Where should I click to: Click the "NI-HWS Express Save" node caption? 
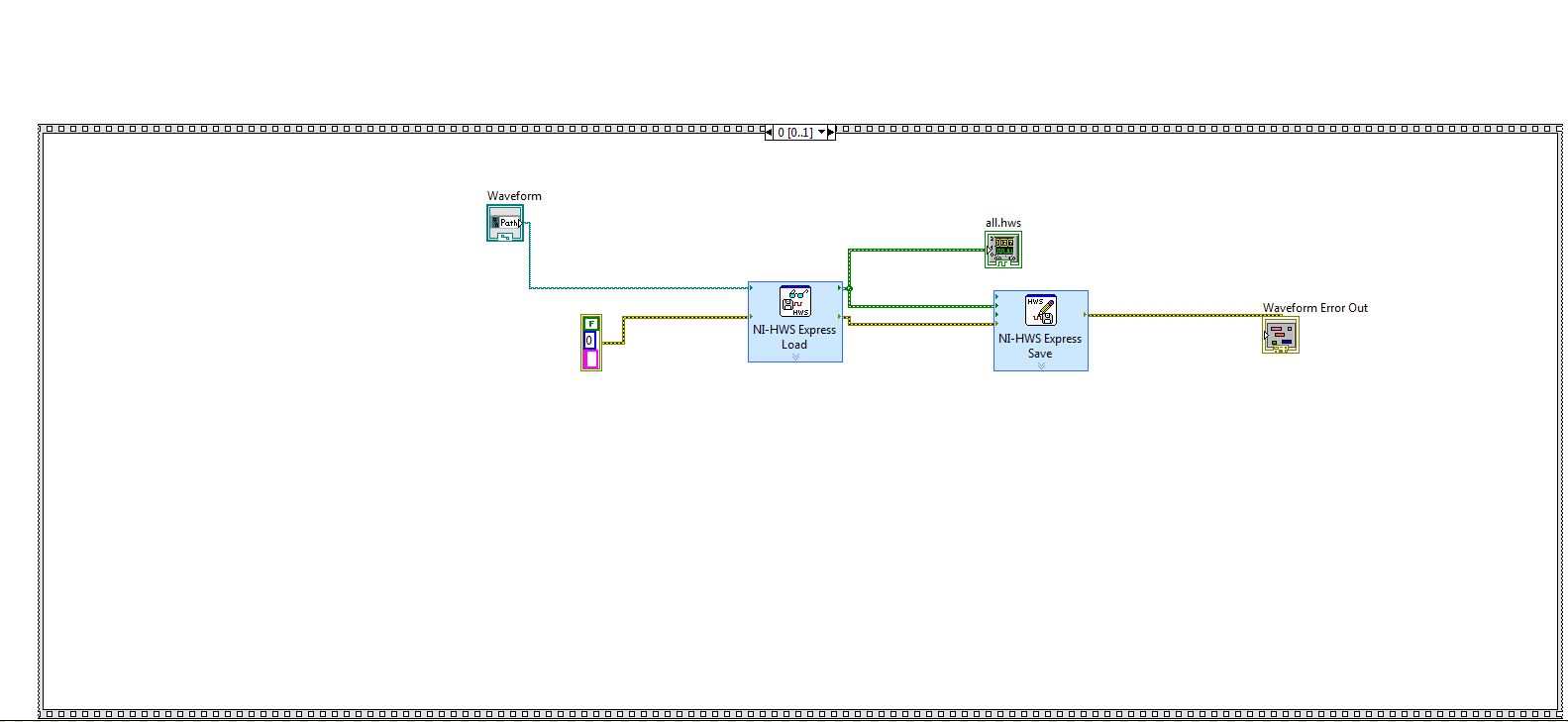coord(1040,346)
